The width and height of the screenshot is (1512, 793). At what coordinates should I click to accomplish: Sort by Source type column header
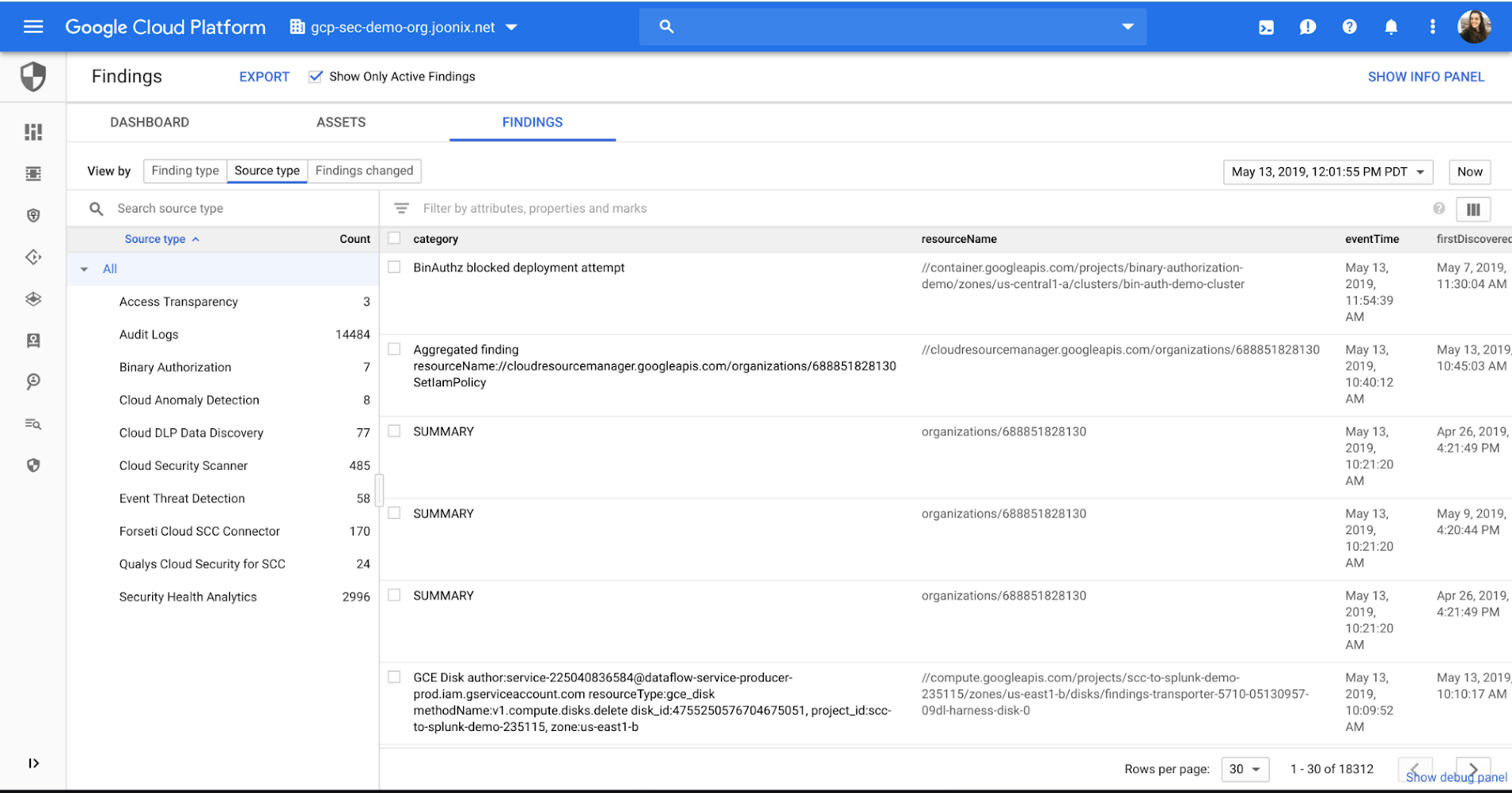coord(162,239)
